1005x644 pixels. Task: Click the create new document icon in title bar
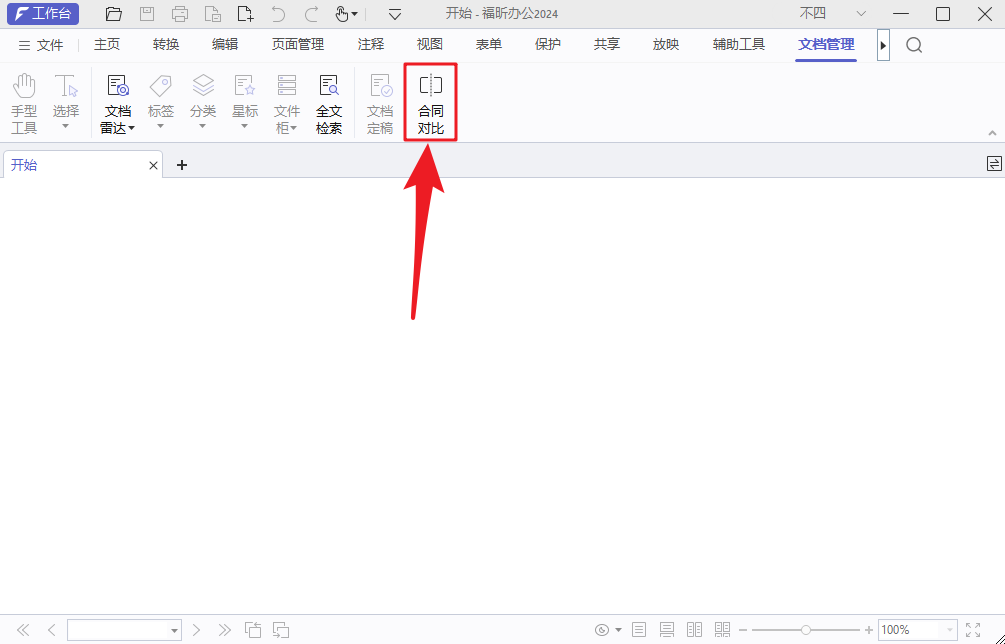click(245, 14)
